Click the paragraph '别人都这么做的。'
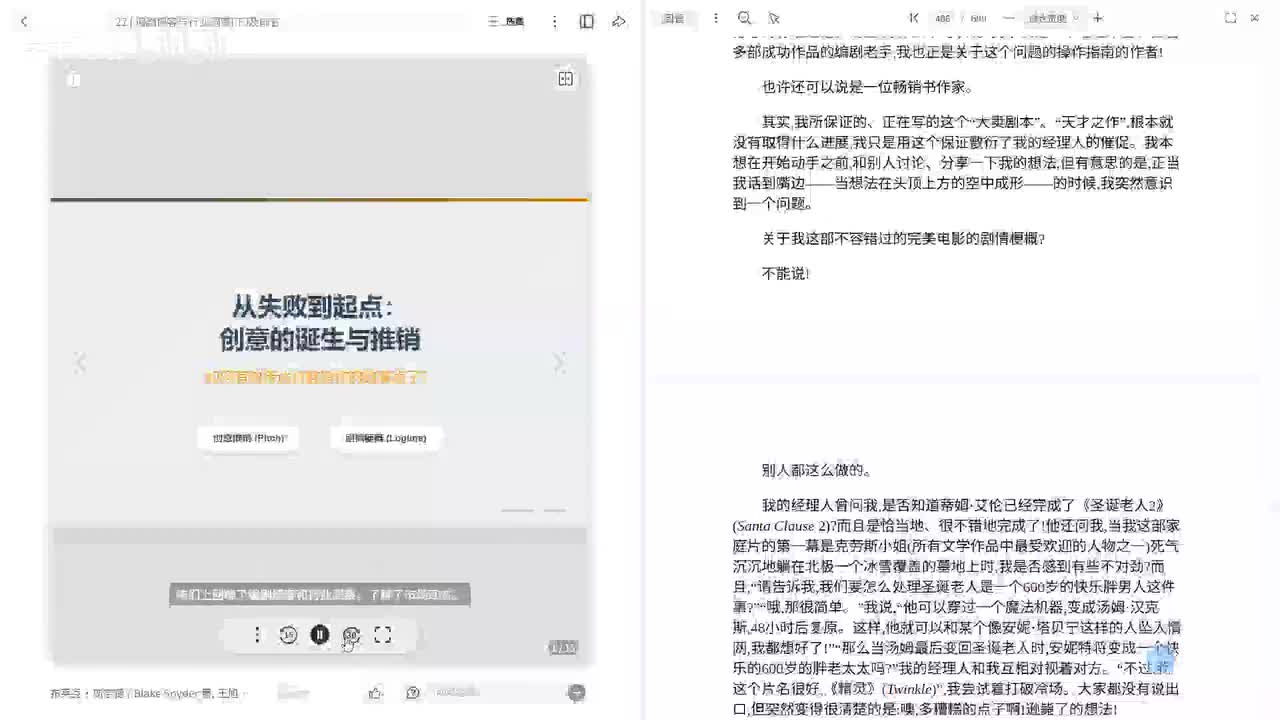This screenshot has width=1280, height=720. click(817, 470)
